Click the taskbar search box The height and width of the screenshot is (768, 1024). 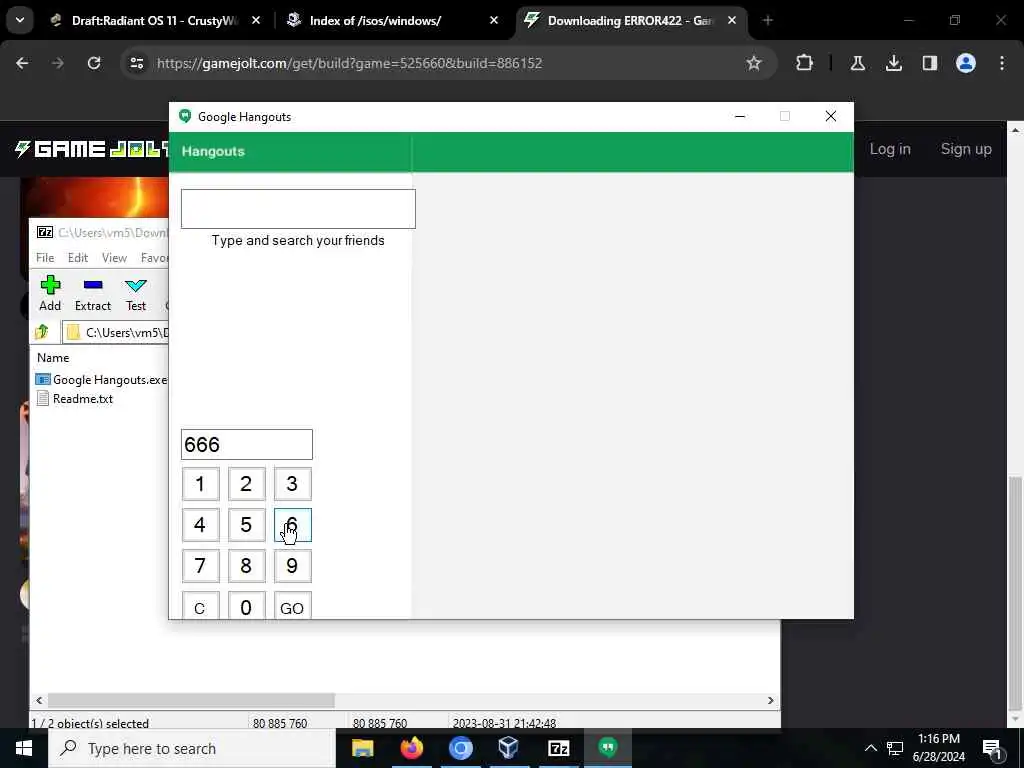pyautogui.click(x=191, y=748)
